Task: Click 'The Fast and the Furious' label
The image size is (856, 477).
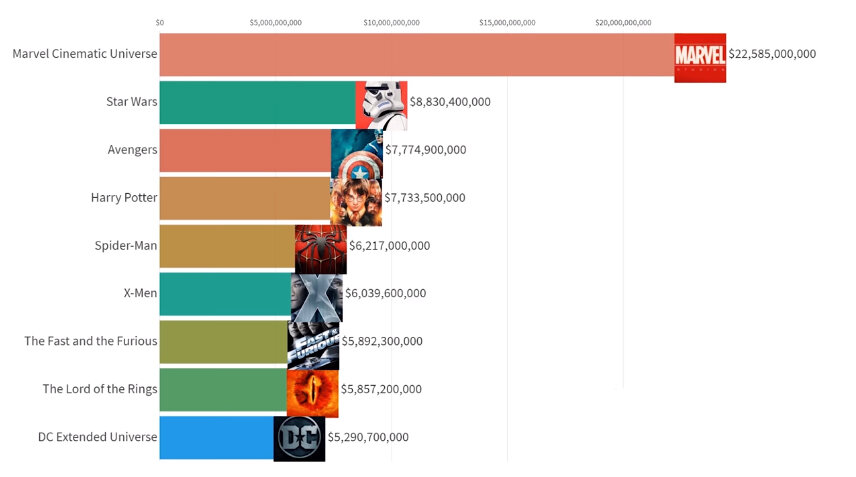Action: [x=91, y=341]
